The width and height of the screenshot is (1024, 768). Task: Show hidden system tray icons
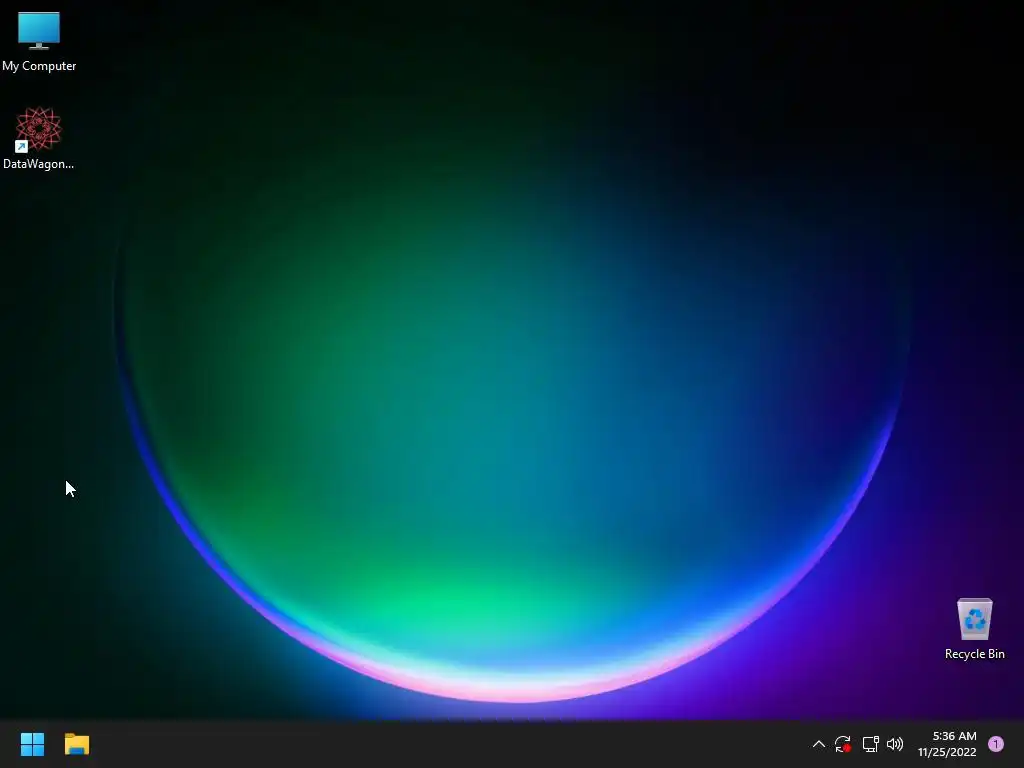818,744
